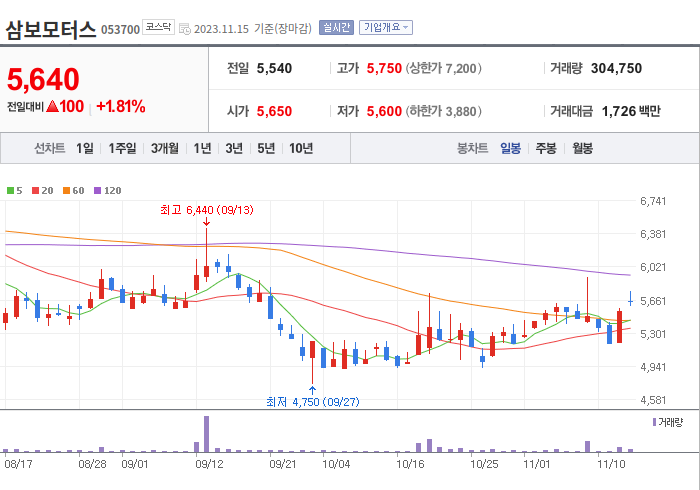
Task: Click the current price 5,640
Action: click(43, 79)
